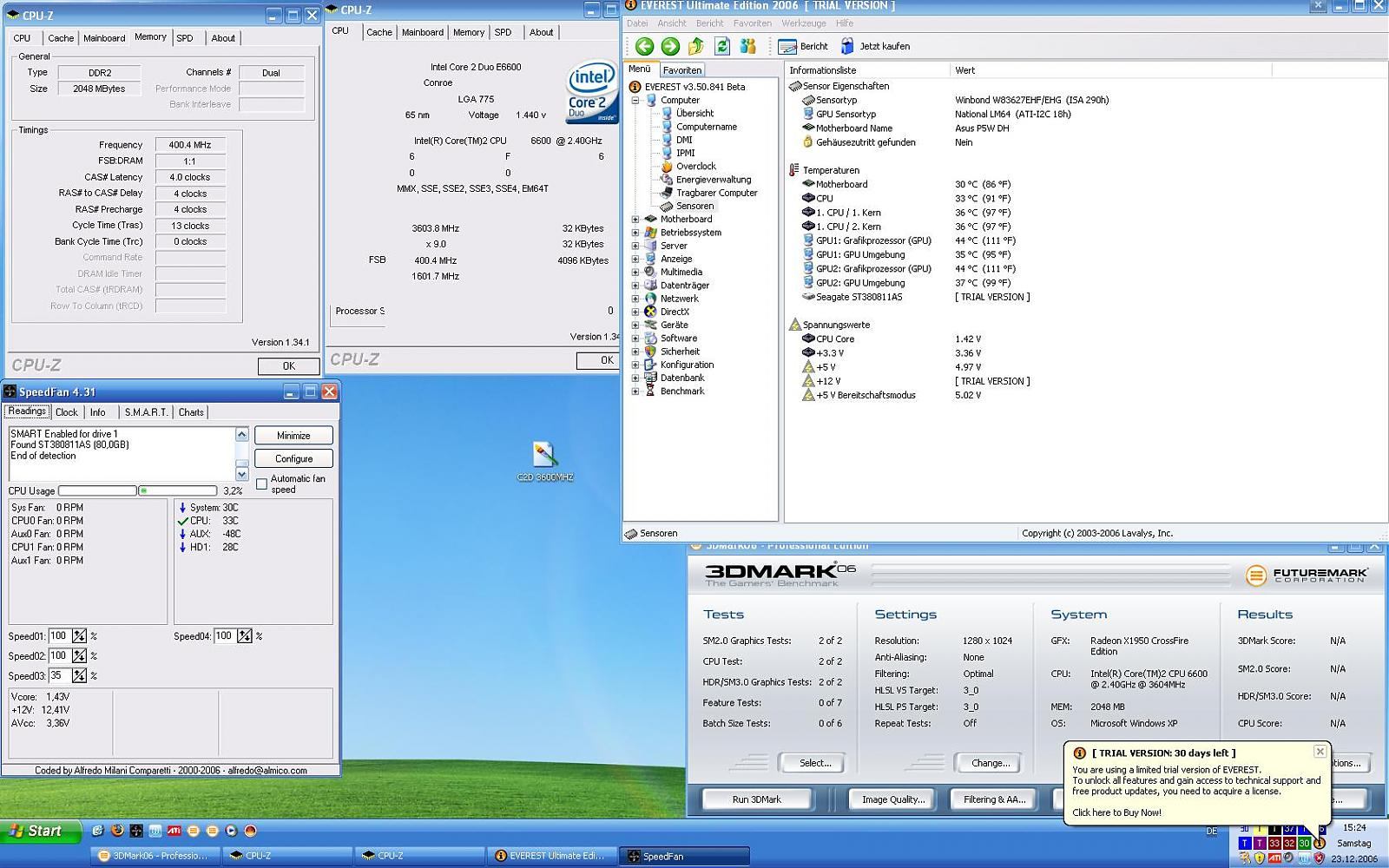
Task: Expand Server node in EVEREST tree
Action: coord(635,246)
